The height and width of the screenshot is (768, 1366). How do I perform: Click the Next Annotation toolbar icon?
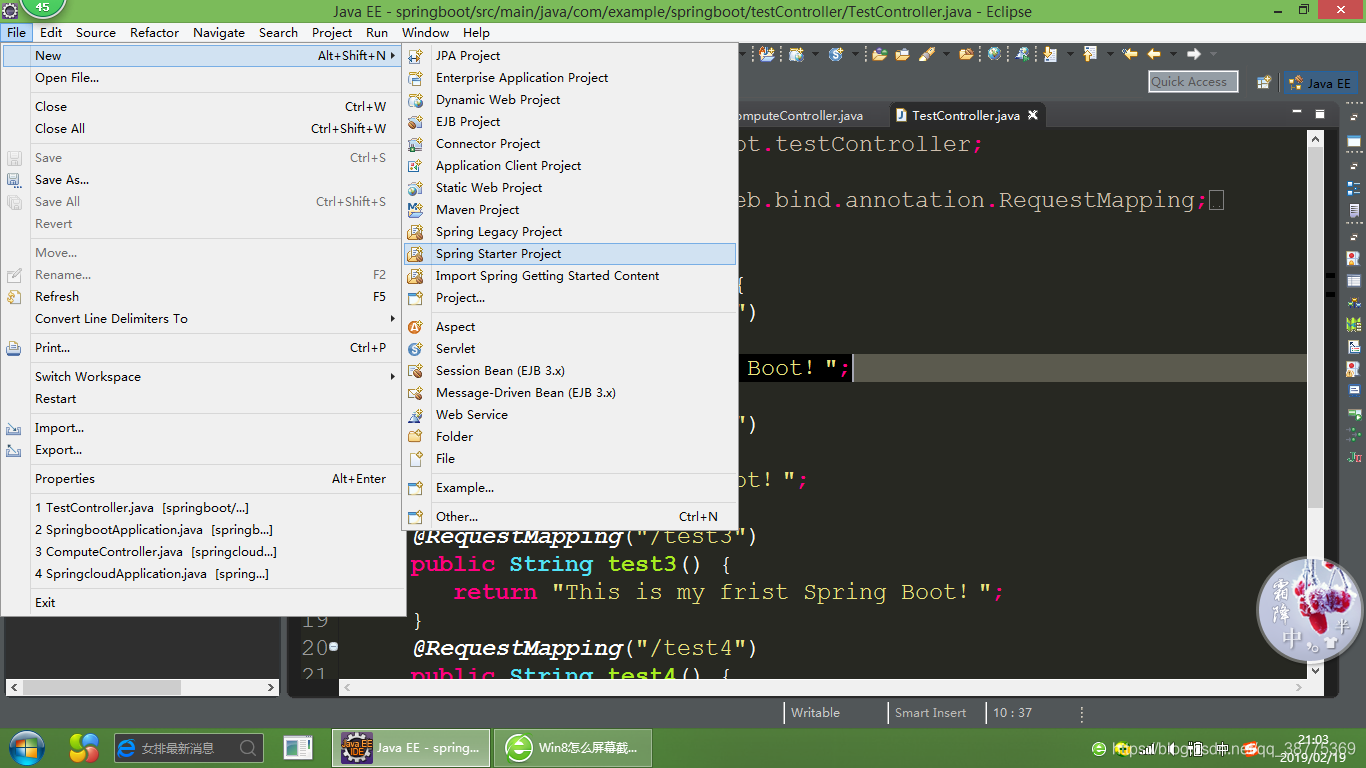coord(1048,54)
